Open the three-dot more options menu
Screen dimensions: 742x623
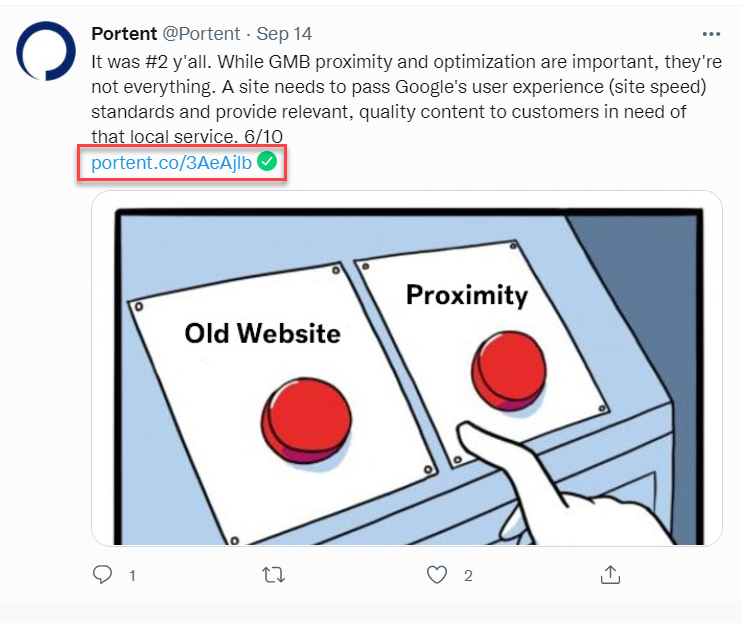pos(711,34)
